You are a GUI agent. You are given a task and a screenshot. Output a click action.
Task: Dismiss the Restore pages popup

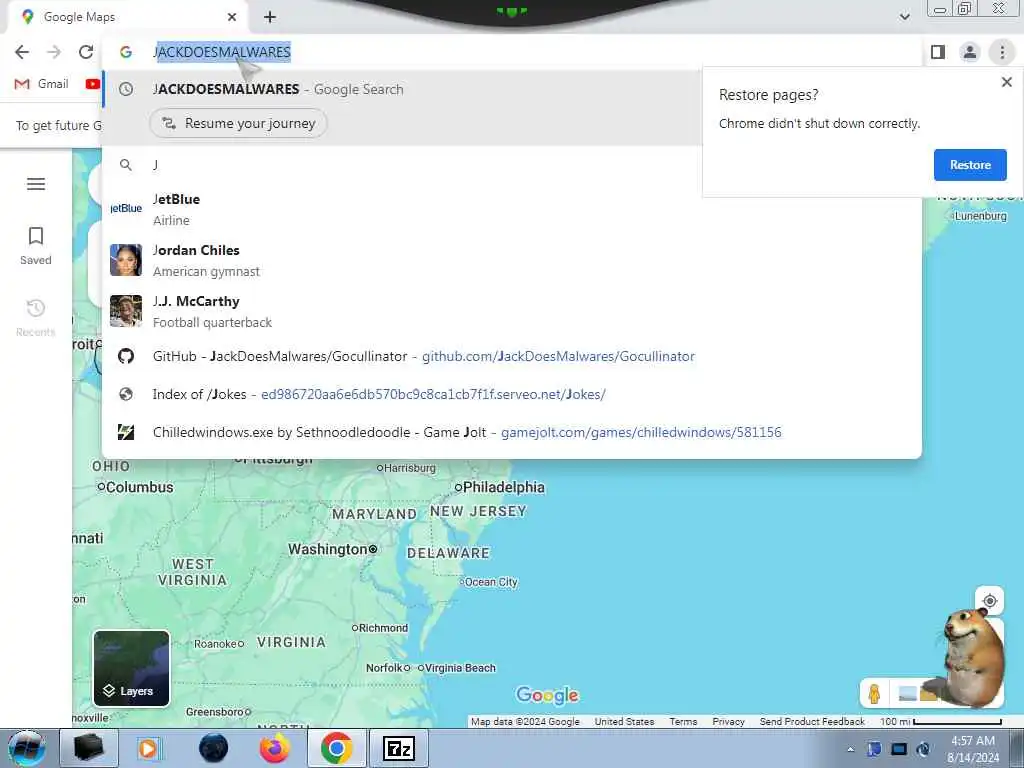click(x=1006, y=82)
